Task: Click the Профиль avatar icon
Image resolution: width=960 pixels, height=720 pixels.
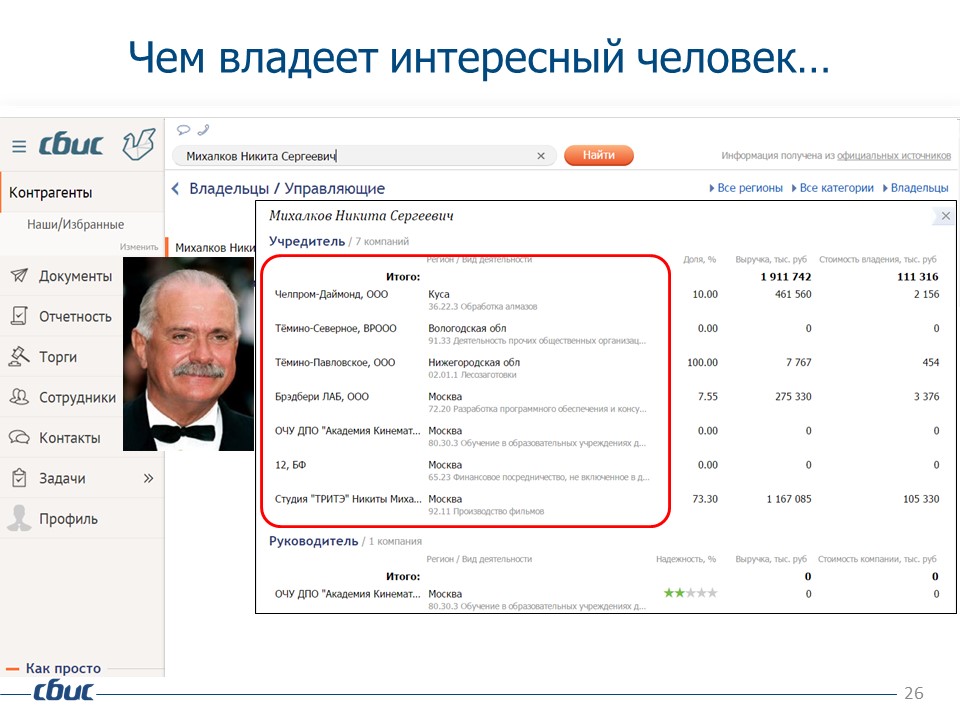Action: coord(19,518)
